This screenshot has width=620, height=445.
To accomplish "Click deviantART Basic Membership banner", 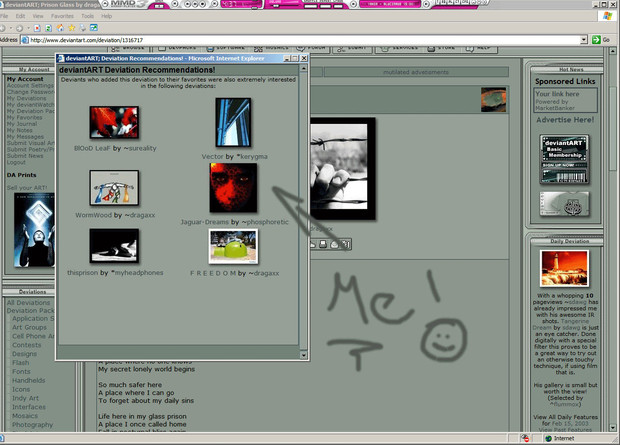I will [564, 159].
